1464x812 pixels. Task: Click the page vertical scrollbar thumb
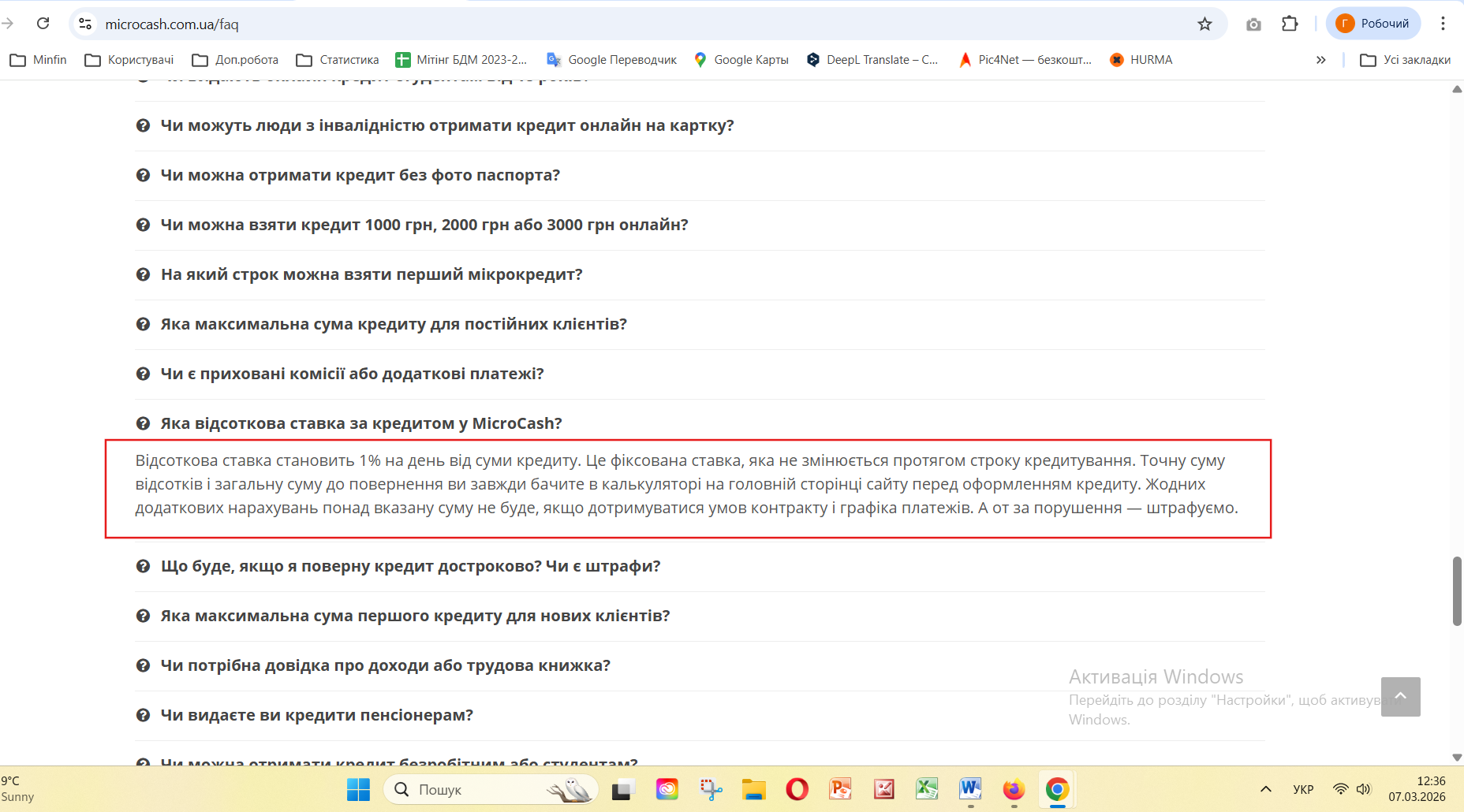click(1457, 591)
